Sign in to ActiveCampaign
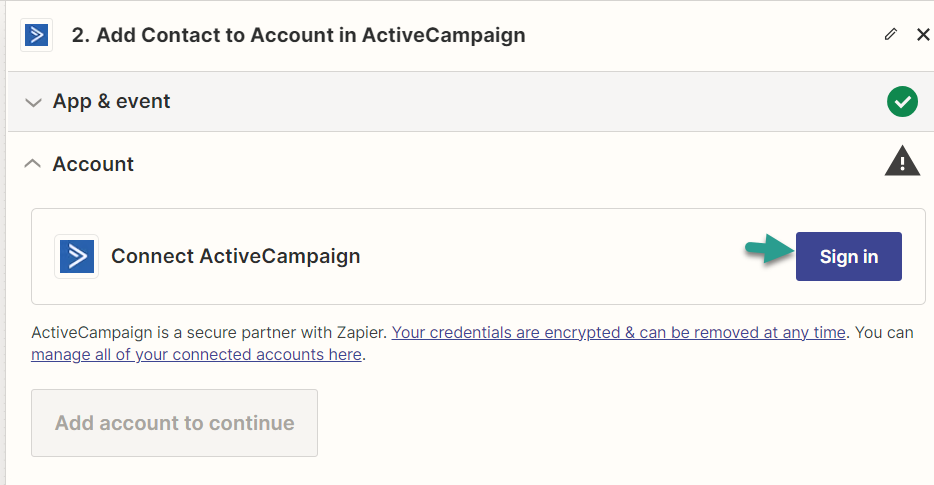This screenshot has height=485, width=934. pyautogui.click(x=848, y=256)
